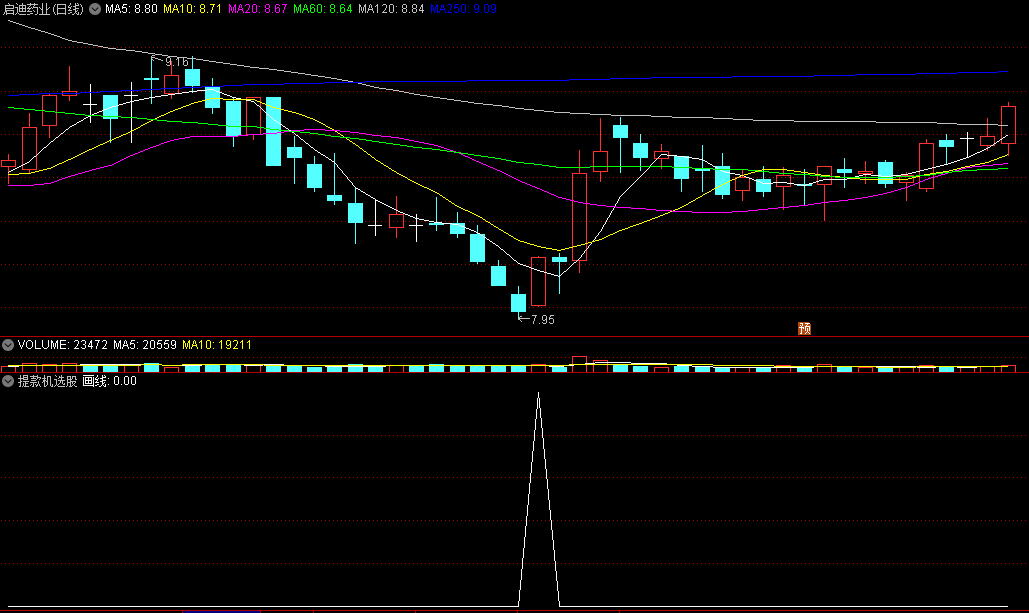The height and width of the screenshot is (613, 1029).
Task: Click the green MA60: 8.64 label
Action: tap(322, 9)
